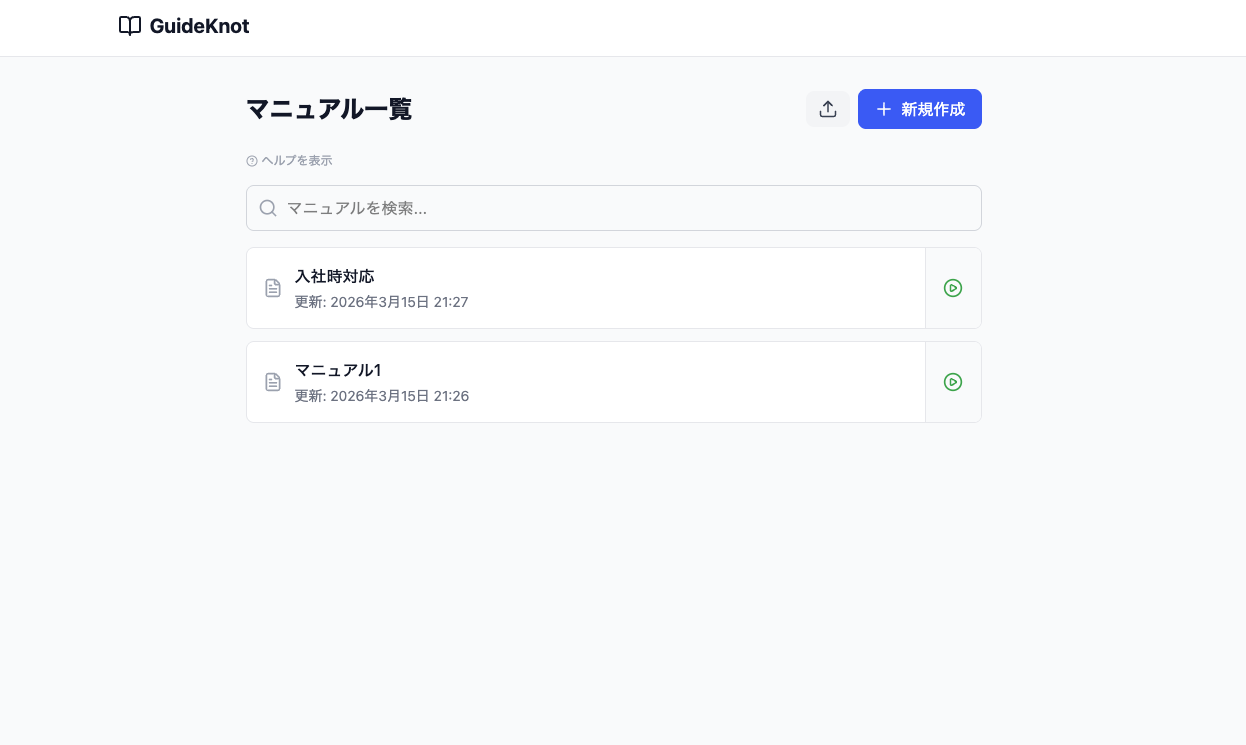Start playback of マニュアル1 manual
Viewport: 1246px width, 745px height.
953,382
